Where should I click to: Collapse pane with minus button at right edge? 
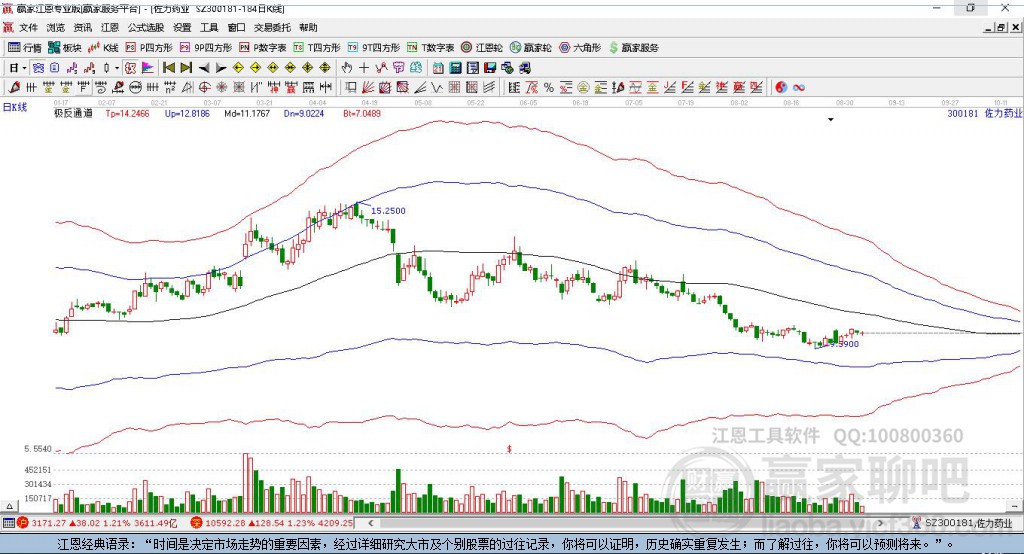1014,506
